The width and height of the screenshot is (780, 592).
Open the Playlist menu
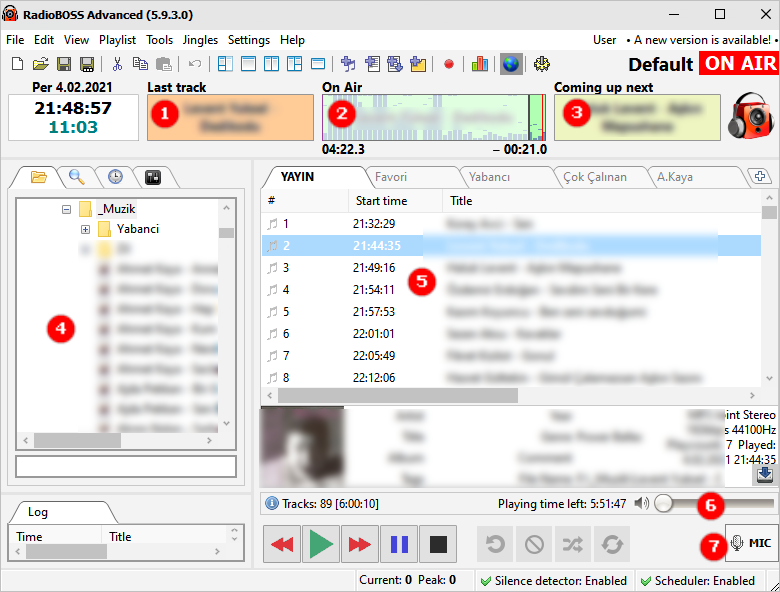(x=117, y=40)
